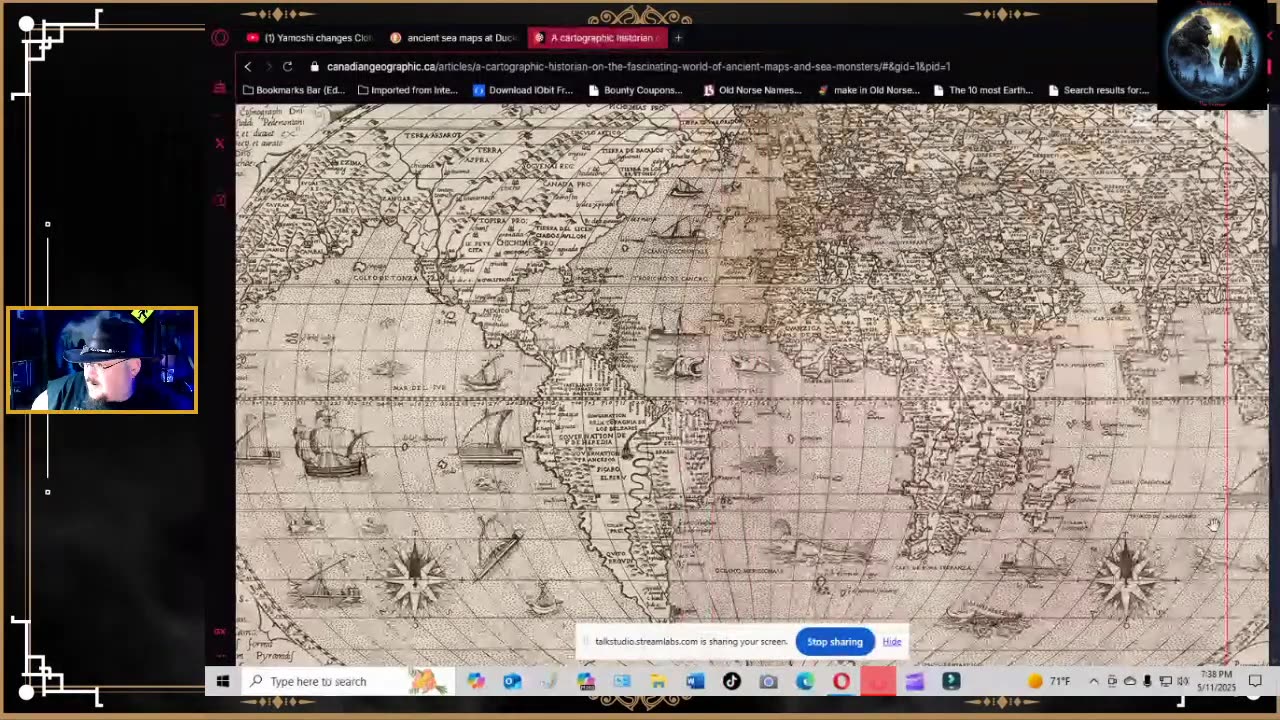Image resolution: width=1280 pixels, height=720 pixels.
Task: Open make in Old Norse bookmark
Action: 868,90
